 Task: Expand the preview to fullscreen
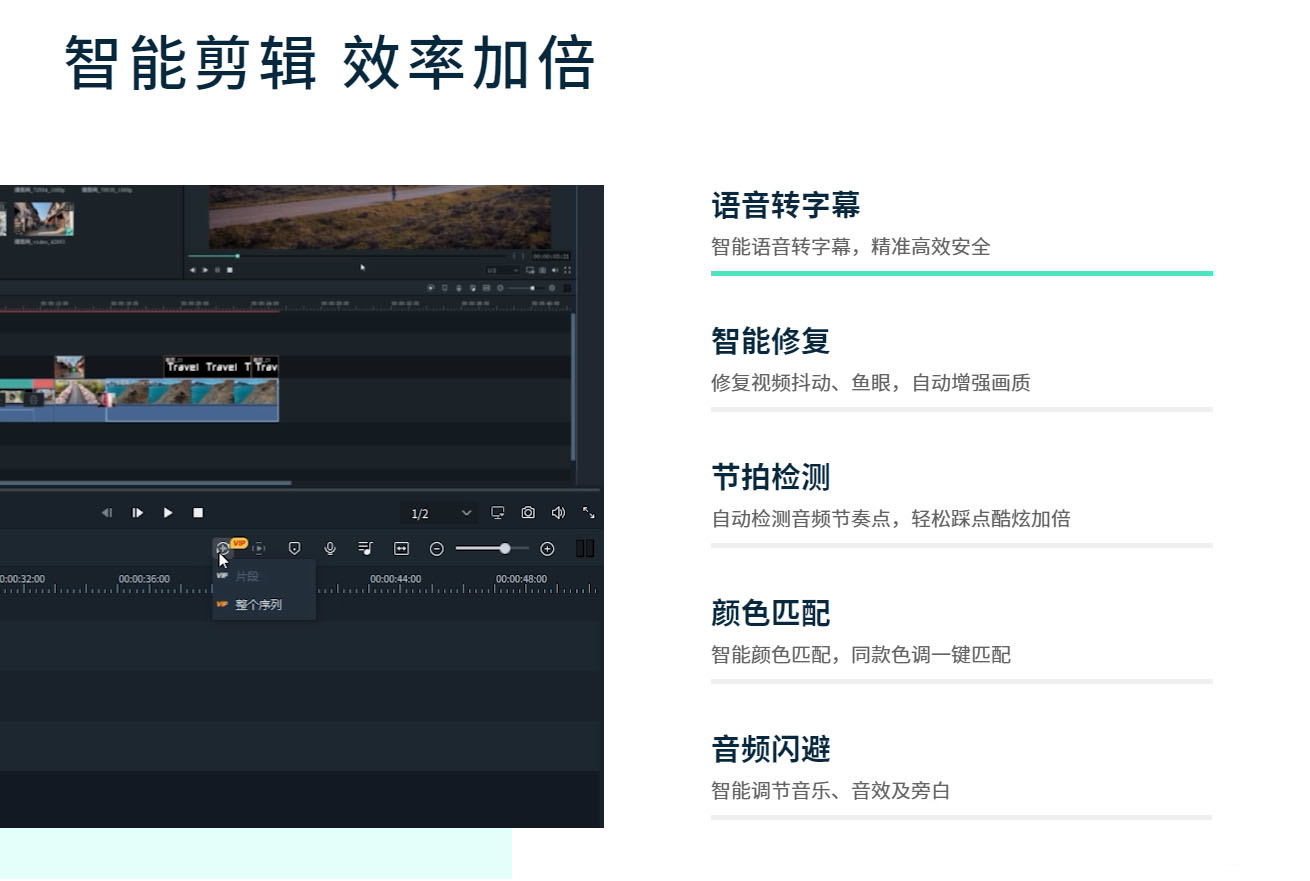pos(588,512)
